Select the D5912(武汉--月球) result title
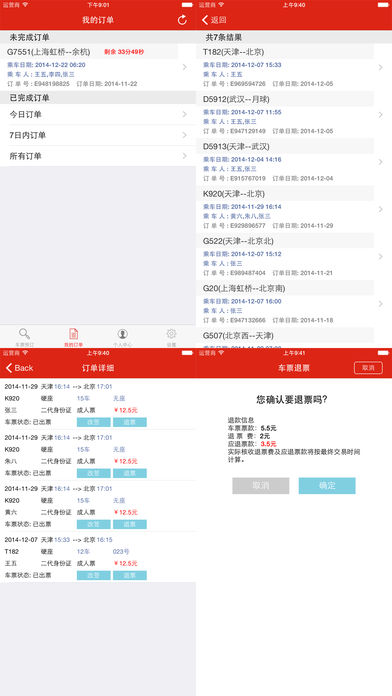 (236, 99)
